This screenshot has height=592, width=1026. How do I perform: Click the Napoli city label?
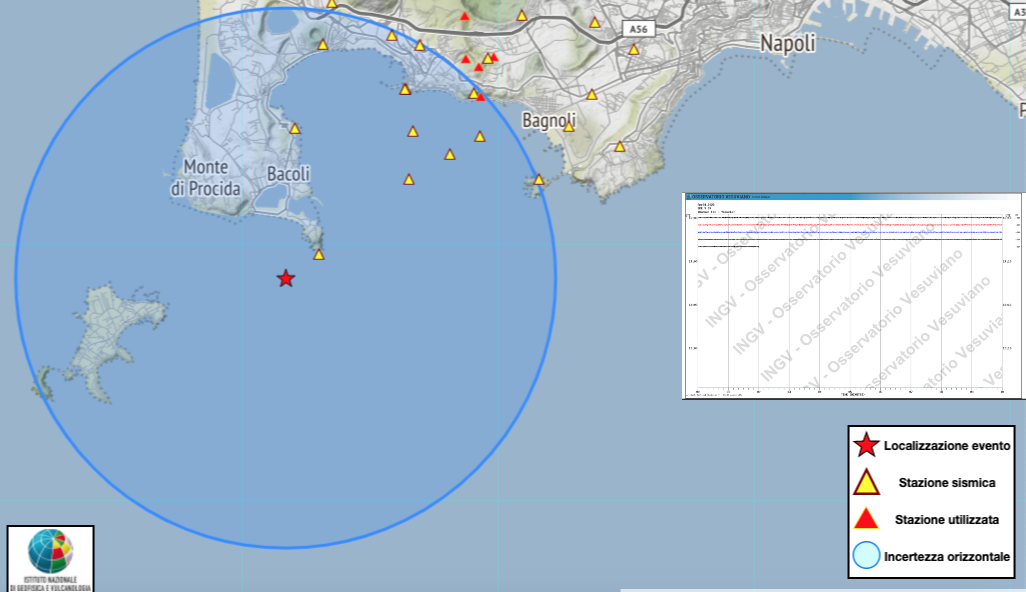(x=788, y=44)
